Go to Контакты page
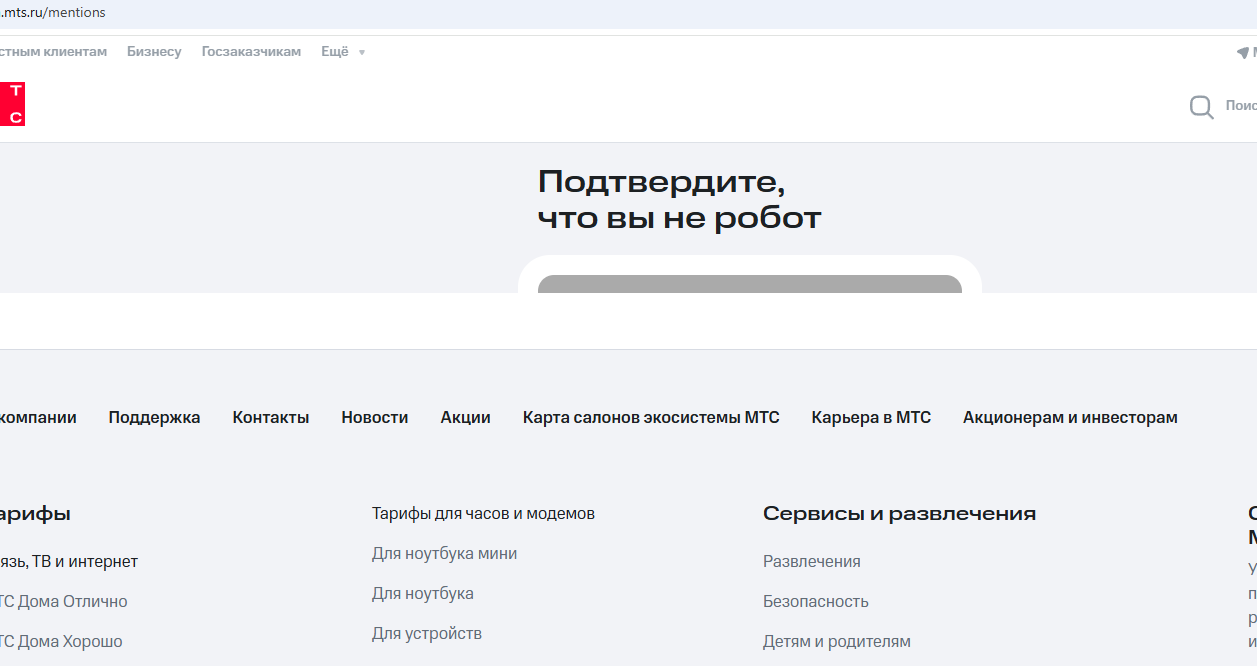 tap(270, 418)
